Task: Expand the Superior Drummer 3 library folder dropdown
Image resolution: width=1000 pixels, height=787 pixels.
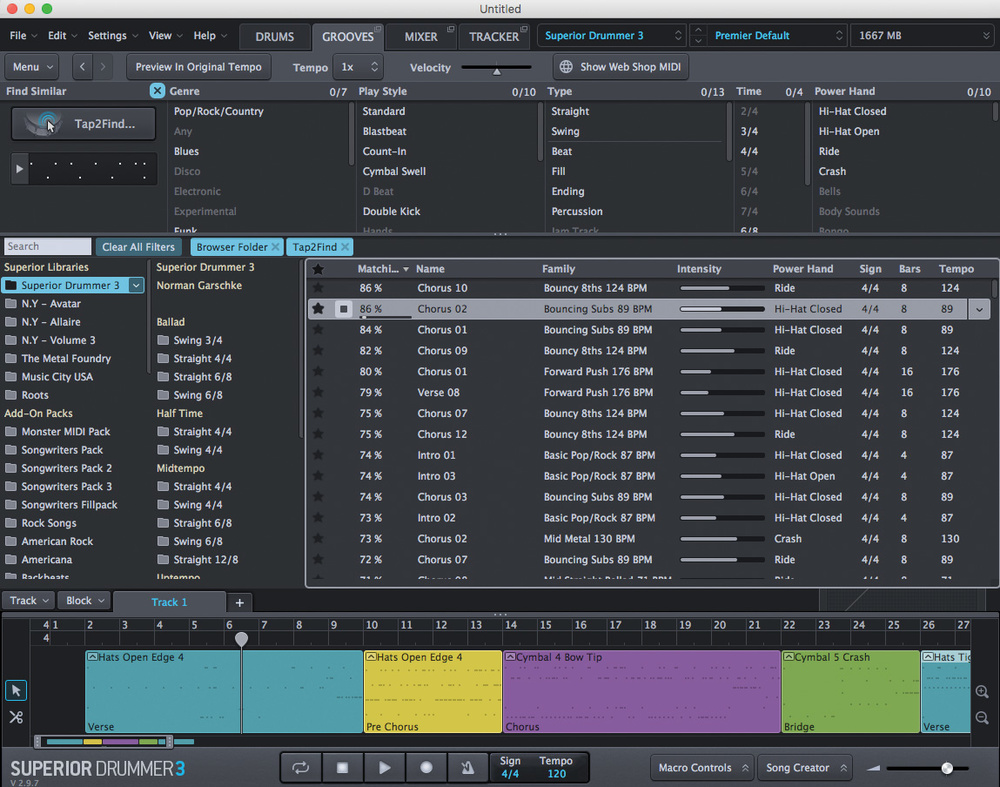Action: [136, 285]
